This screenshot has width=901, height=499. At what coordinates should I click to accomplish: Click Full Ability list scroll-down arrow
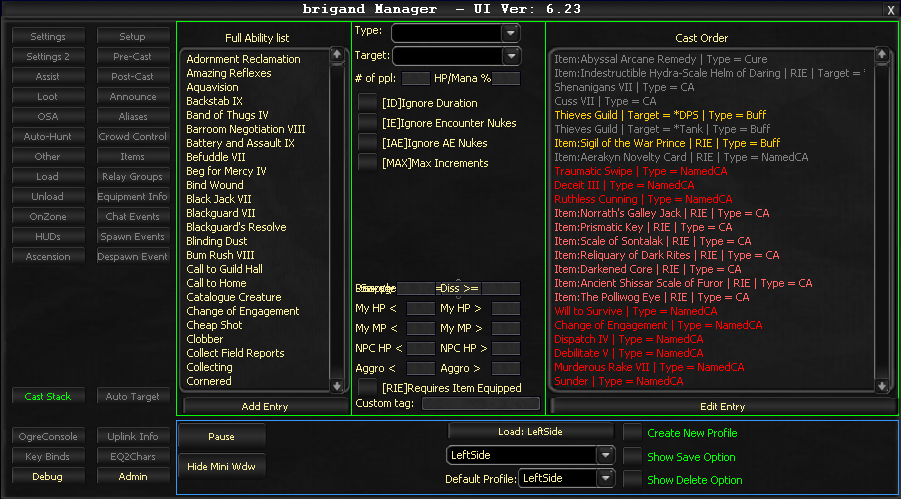[x=337, y=385]
